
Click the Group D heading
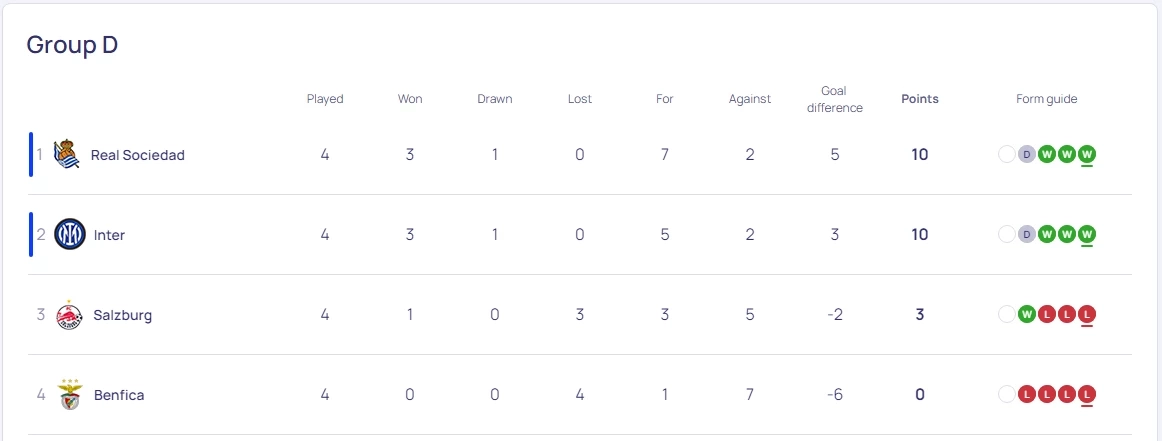pos(72,45)
